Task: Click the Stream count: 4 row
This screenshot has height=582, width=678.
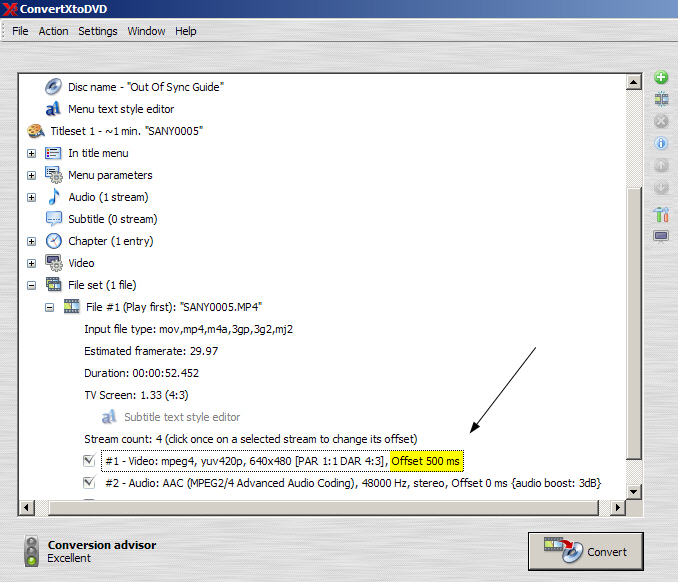Action: (250, 439)
